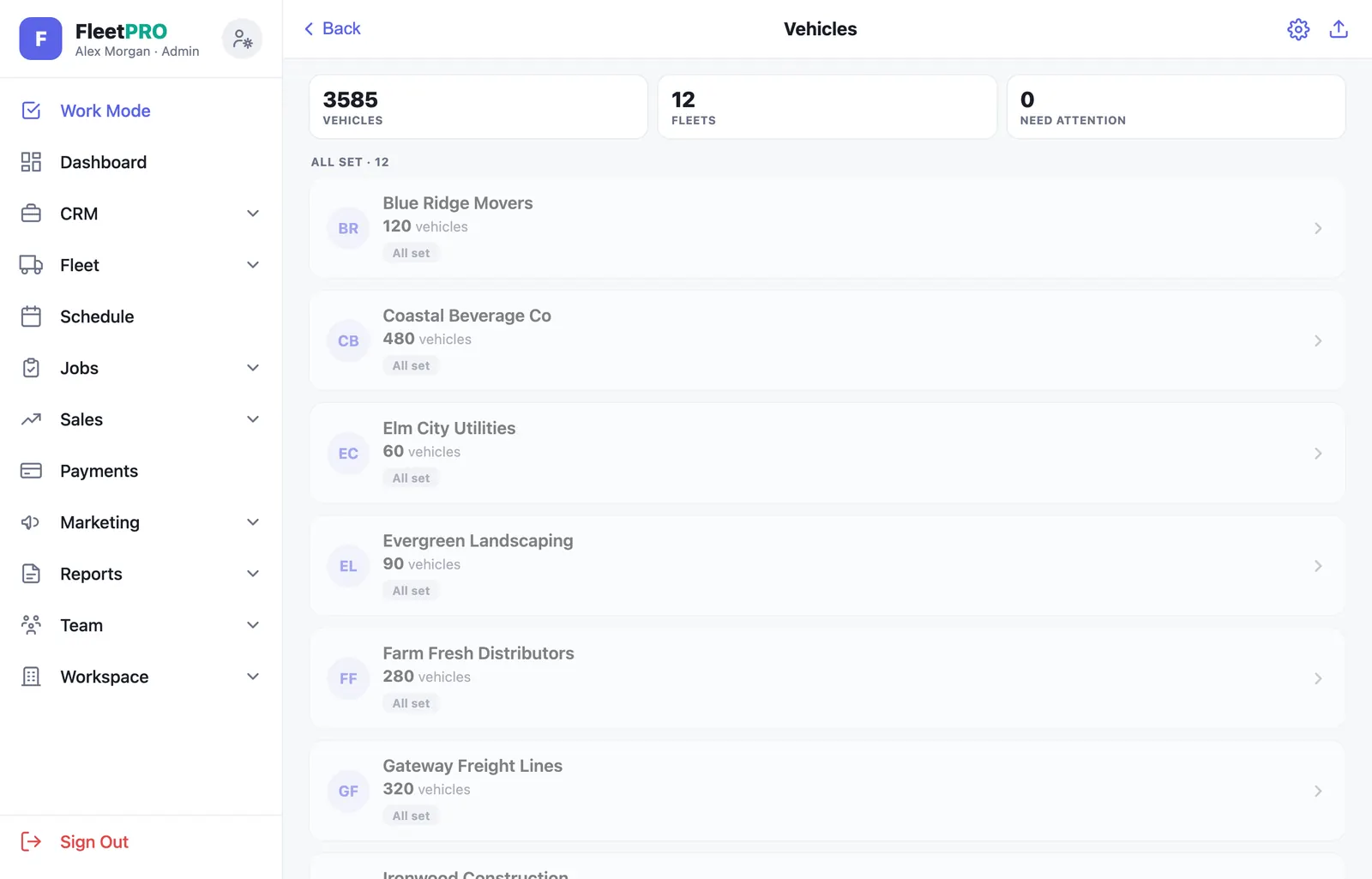1372x879 pixels.
Task: Click the CRM briefcase icon
Action: click(x=31, y=214)
